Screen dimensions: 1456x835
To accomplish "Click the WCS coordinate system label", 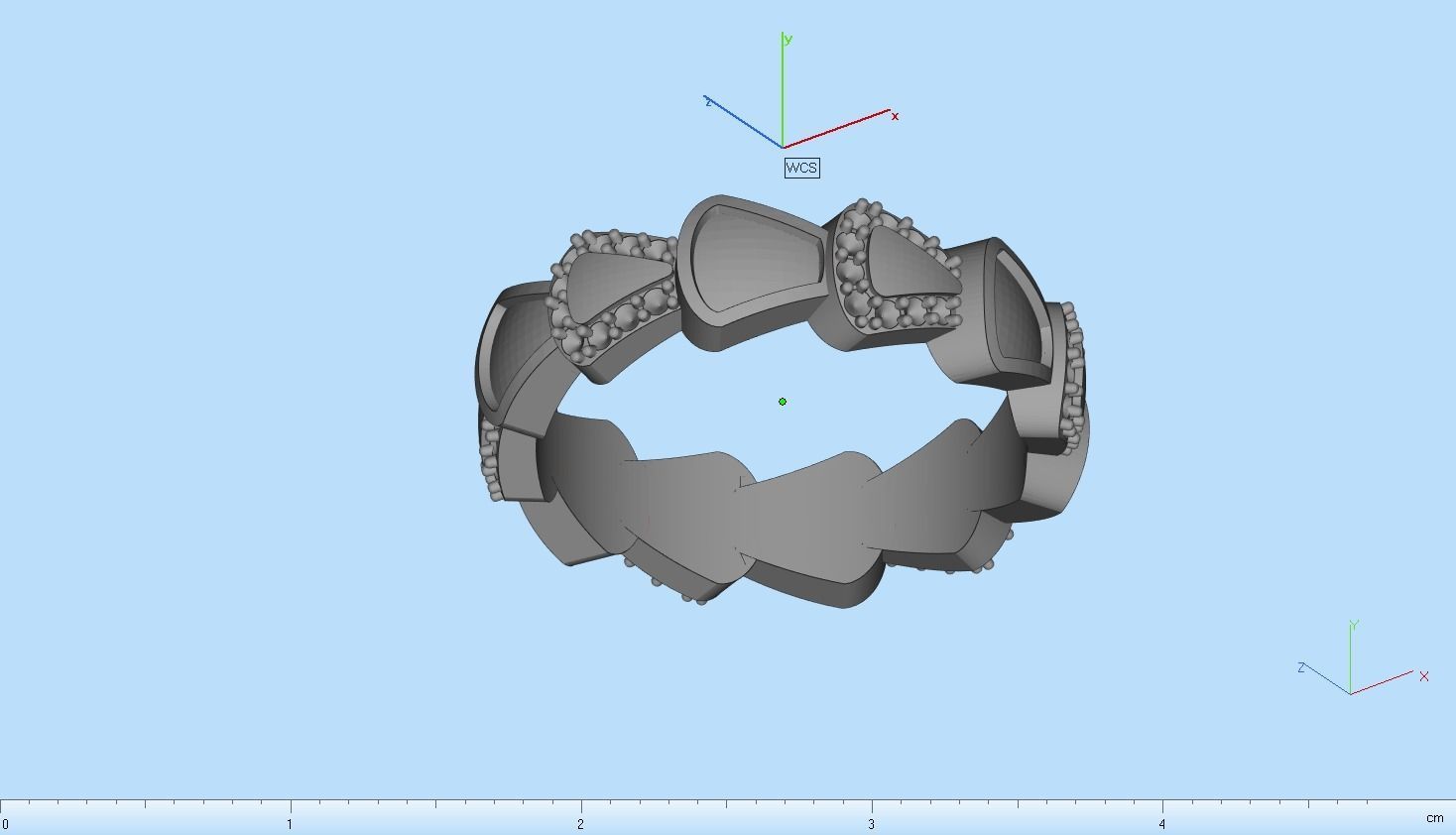I will 801,168.
